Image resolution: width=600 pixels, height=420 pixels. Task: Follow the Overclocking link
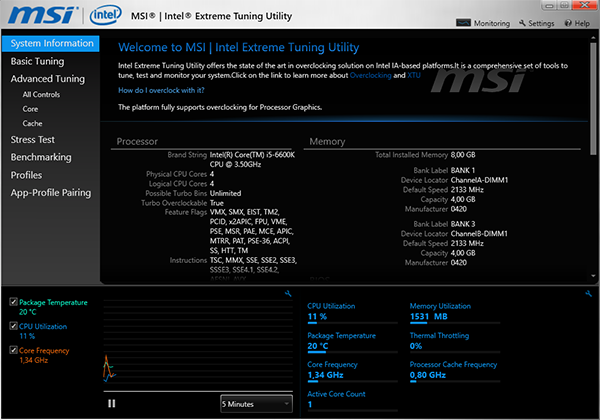(x=370, y=75)
